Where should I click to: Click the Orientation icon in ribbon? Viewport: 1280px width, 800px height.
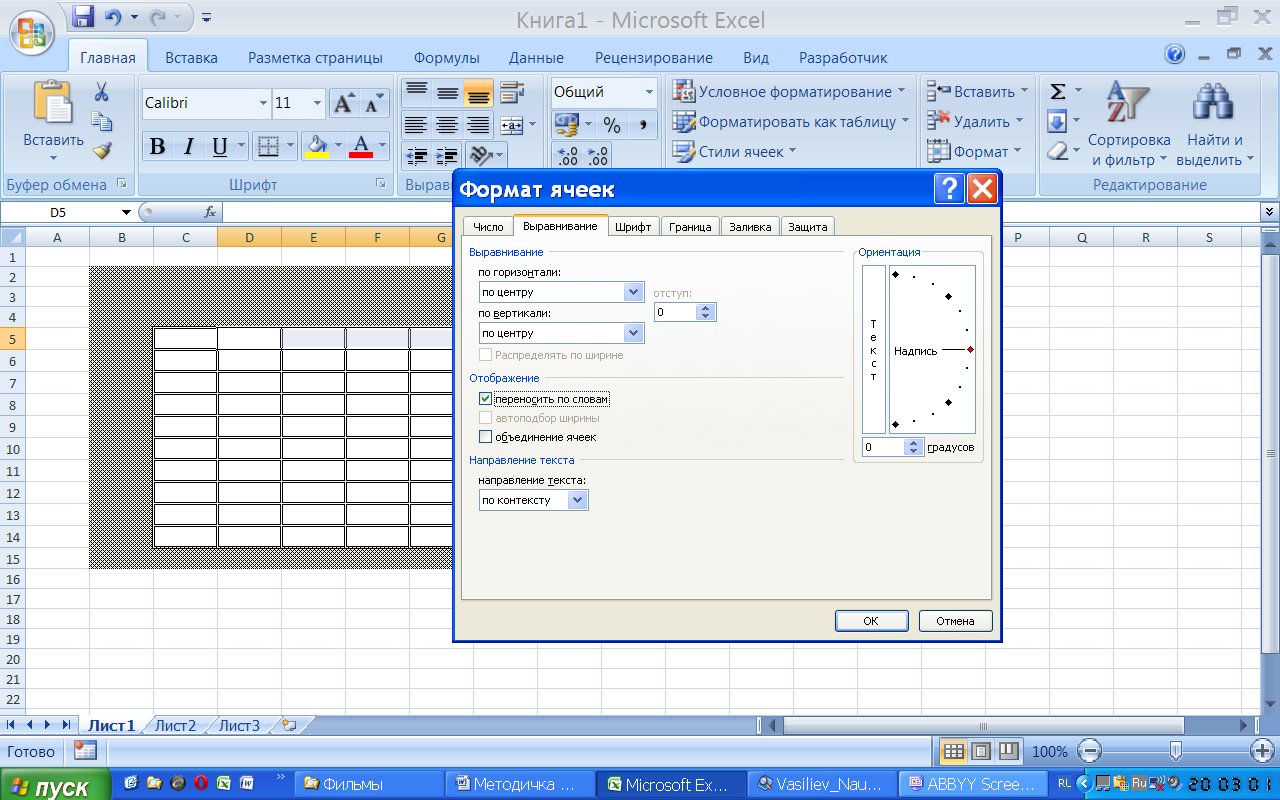coord(480,156)
